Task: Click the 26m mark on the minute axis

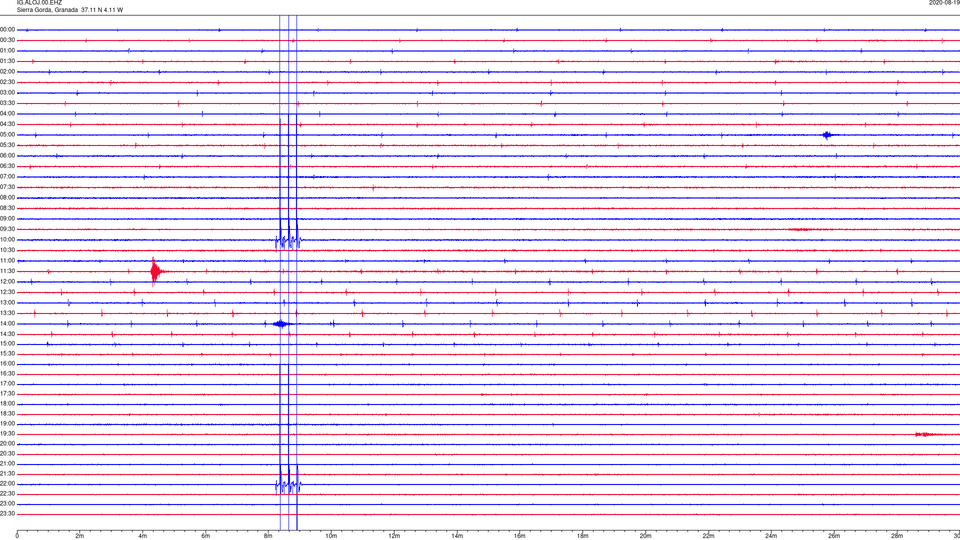Action: tap(834, 536)
